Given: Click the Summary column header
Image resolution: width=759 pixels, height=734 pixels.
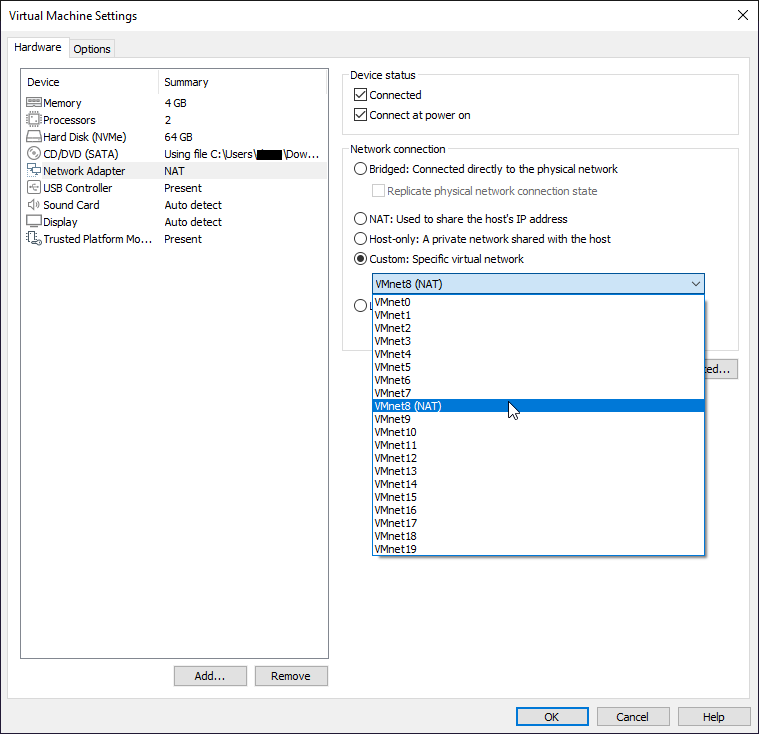Looking at the screenshot, I should point(186,82).
